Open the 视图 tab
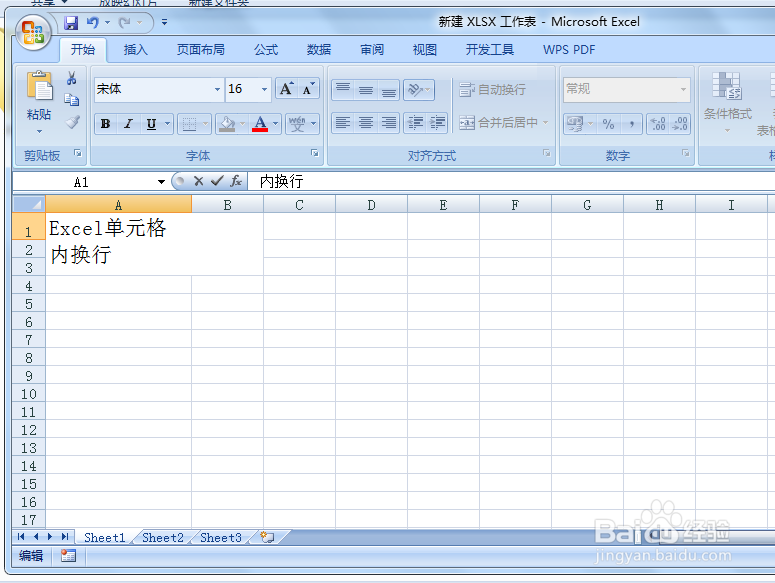 click(425, 49)
